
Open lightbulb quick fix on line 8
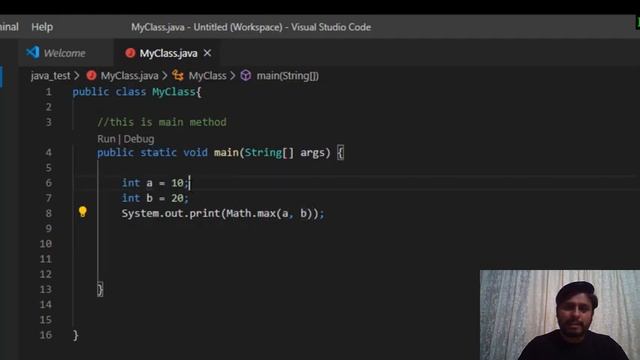(82, 211)
